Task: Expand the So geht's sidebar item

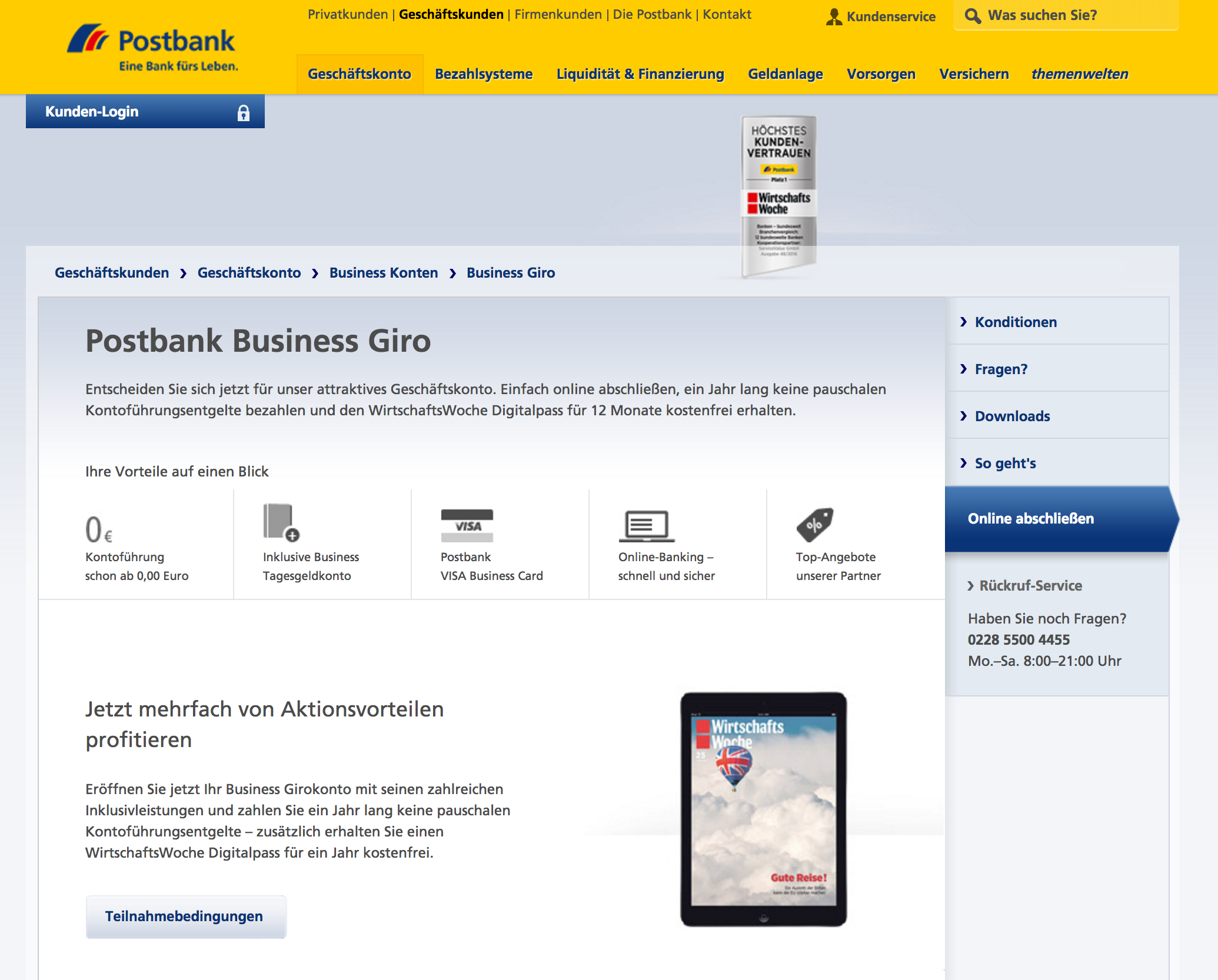Action: pyautogui.click(x=1057, y=463)
